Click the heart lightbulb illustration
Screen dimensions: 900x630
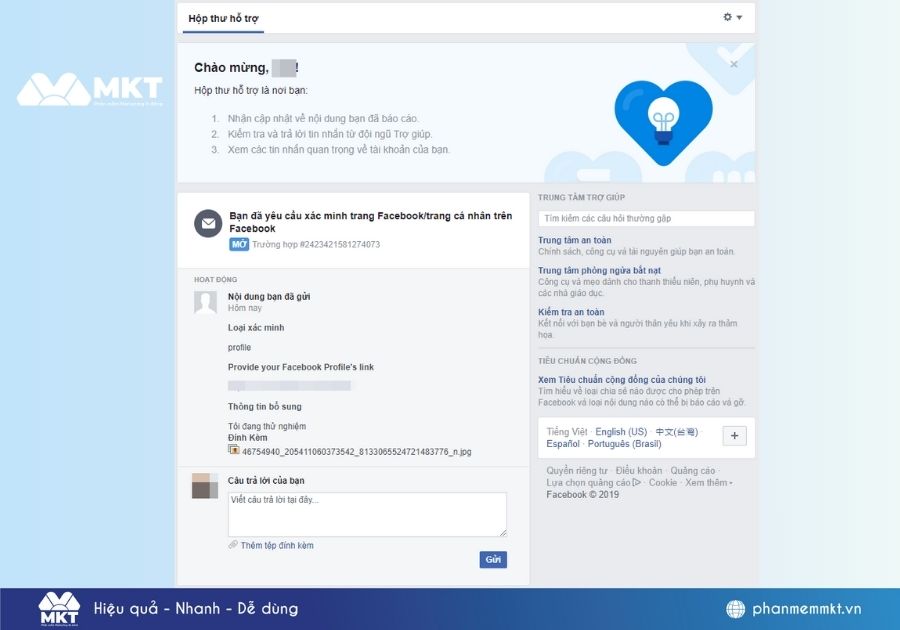pyautogui.click(x=664, y=122)
